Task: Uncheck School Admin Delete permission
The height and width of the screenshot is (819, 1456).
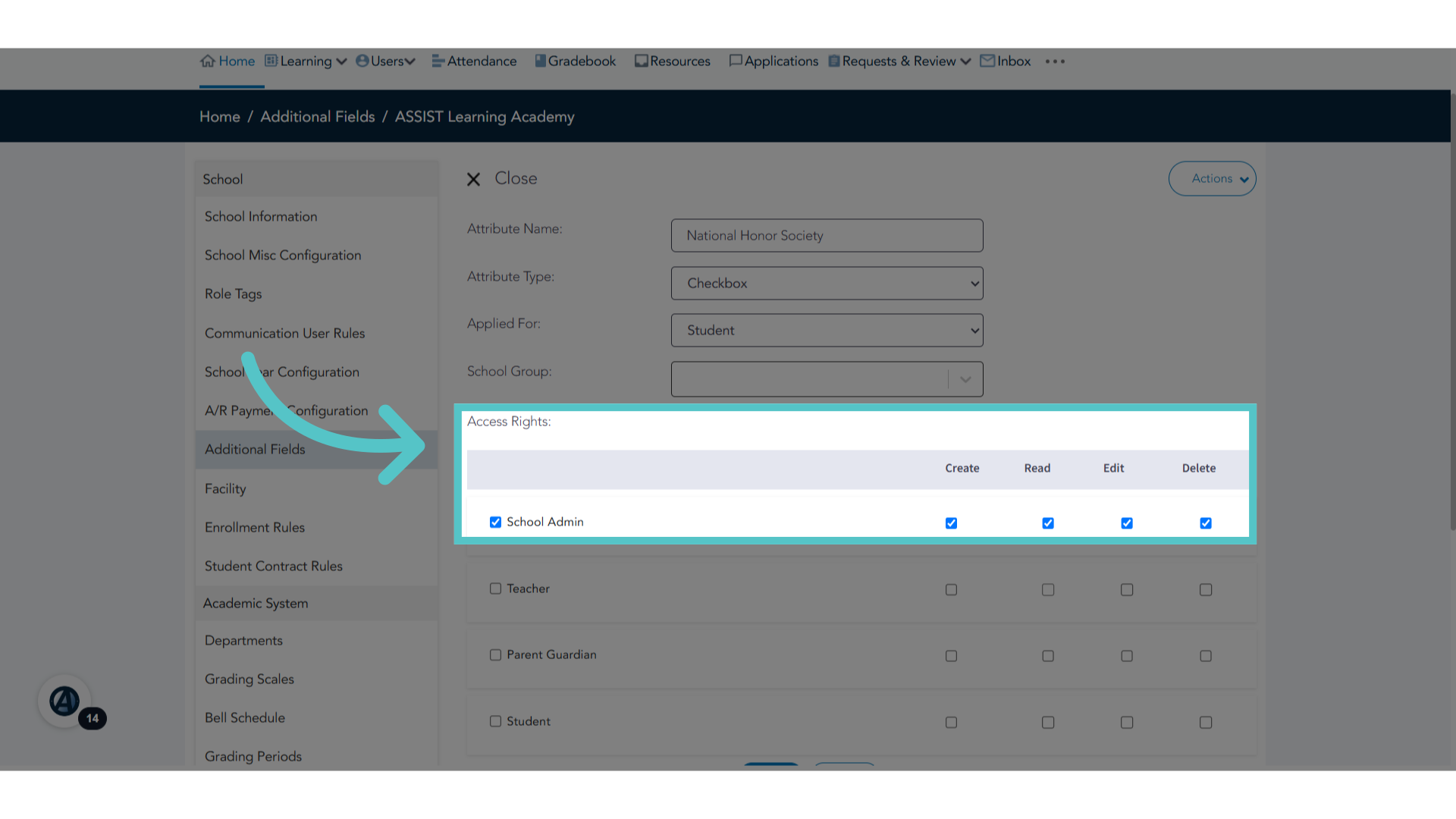Action: (x=1206, y=523)
